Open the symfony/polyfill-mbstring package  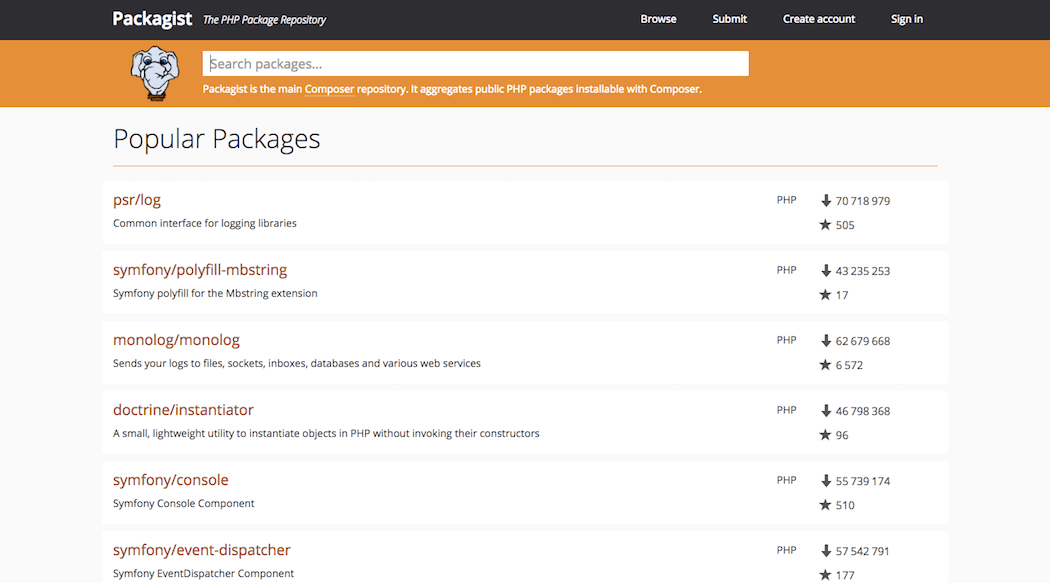pos(200,270)
